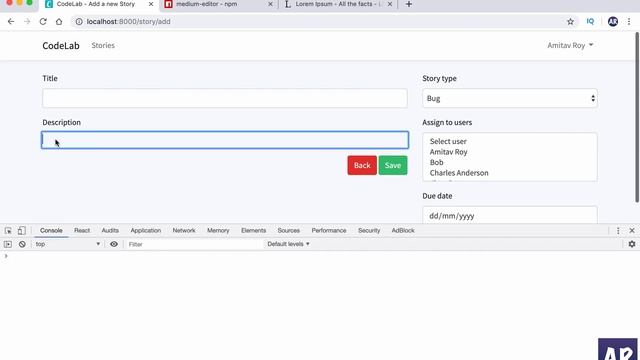640x360 pixels.
Task: Close the Lorem Ipsum tab
Action: click(390, 4)
